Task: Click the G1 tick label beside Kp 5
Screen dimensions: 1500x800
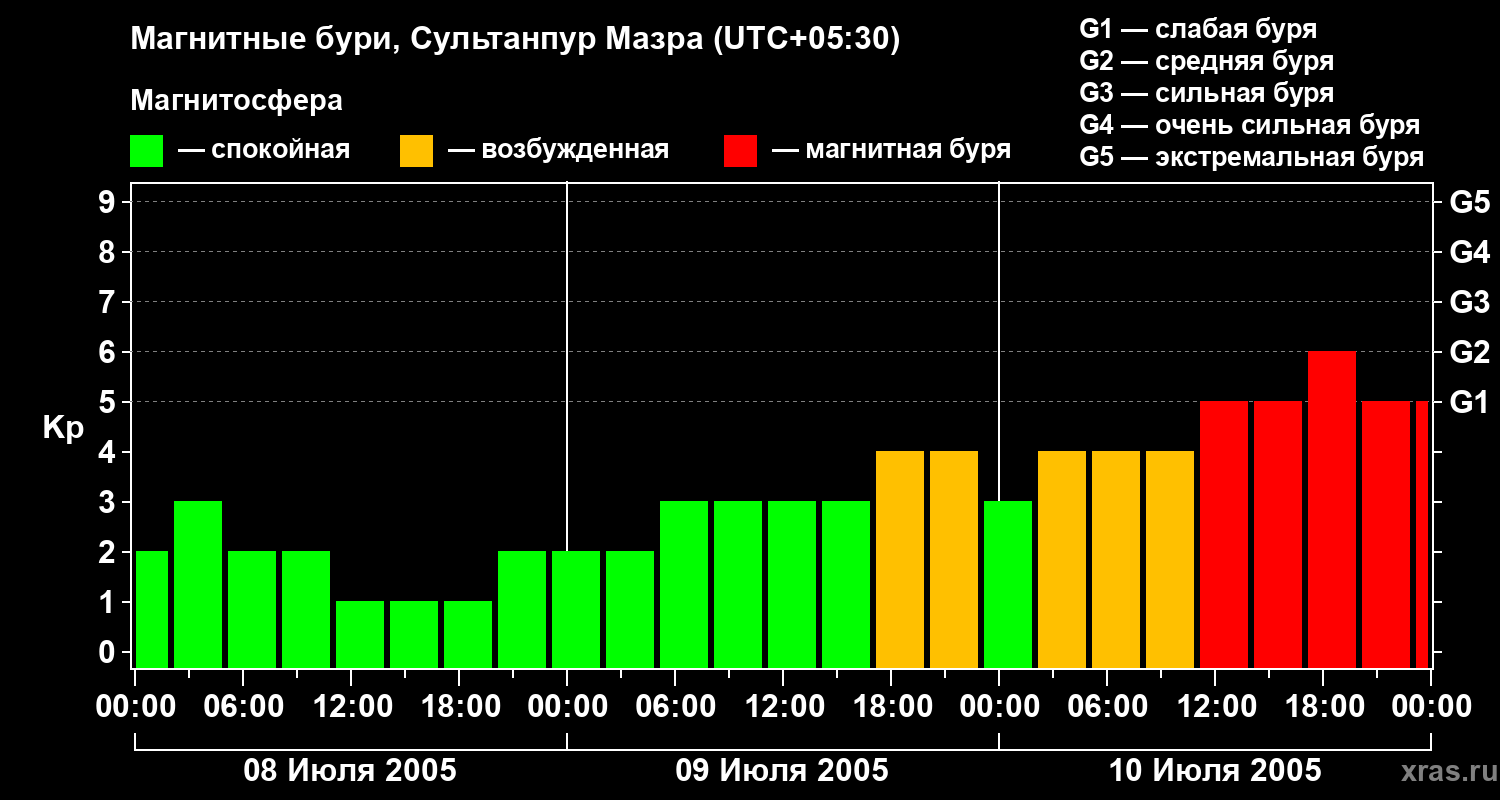Action: pyautogui.click(x=1470, y=402)
